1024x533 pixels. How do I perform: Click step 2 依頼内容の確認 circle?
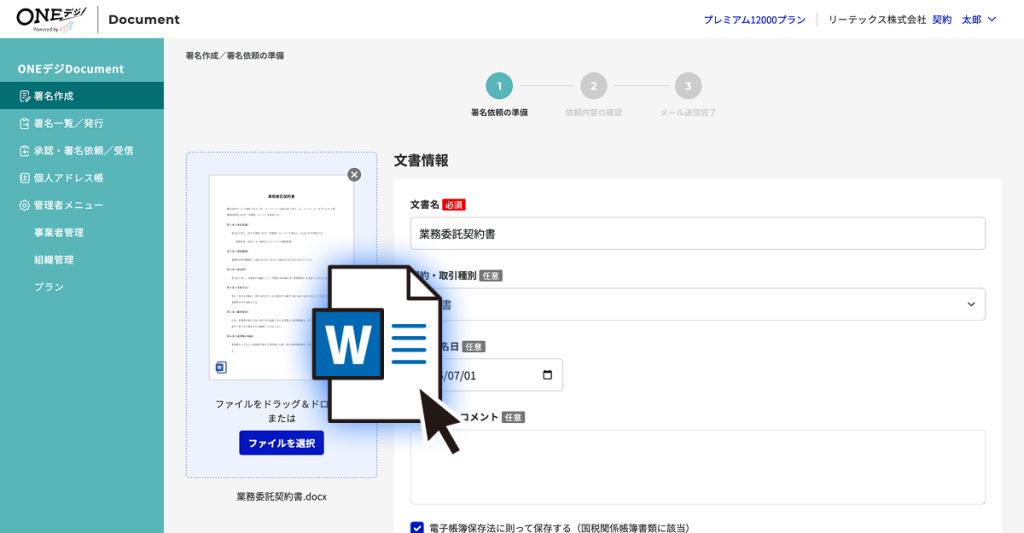click(594, 86)
